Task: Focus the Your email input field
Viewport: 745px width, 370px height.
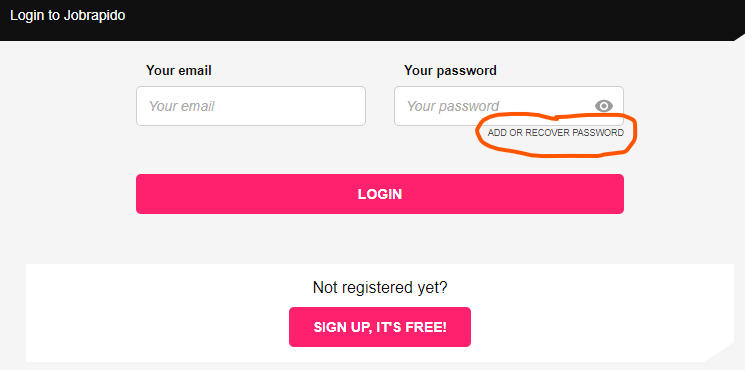Action: pyautogui.click(x=251, y=106)
